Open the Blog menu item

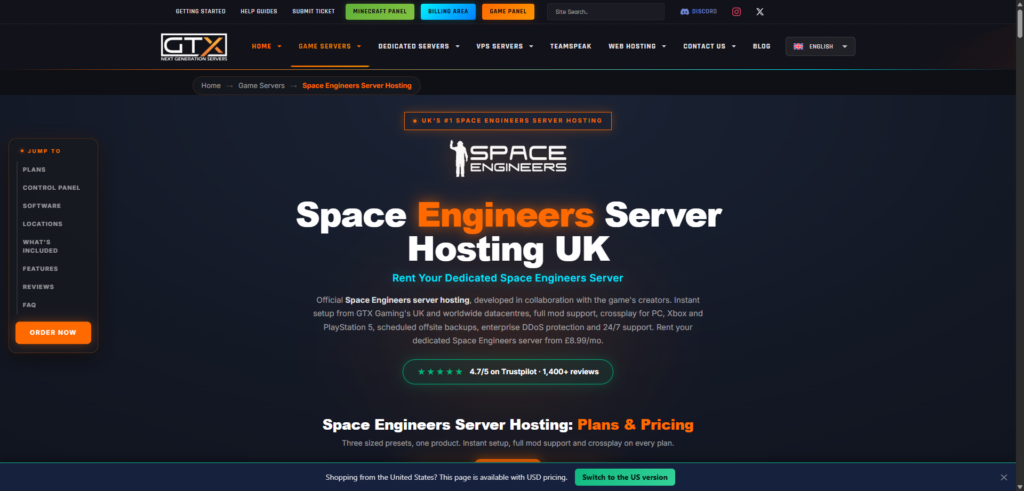click(761, 46)
